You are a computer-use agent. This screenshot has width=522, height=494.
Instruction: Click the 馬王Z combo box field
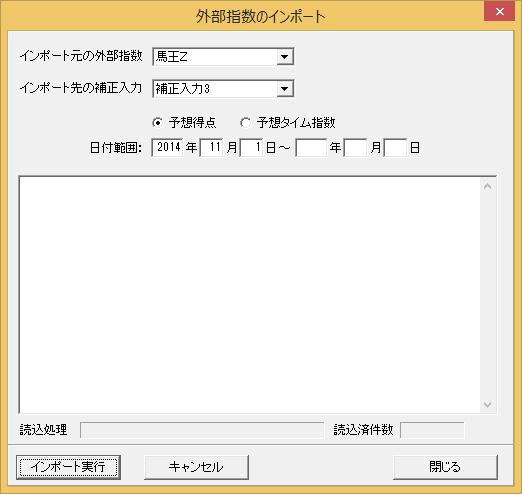pos(223,57)
